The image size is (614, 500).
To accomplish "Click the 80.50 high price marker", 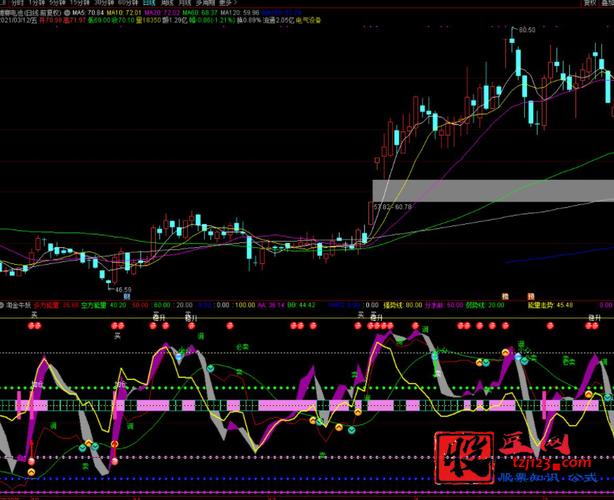I will point(528,31).
